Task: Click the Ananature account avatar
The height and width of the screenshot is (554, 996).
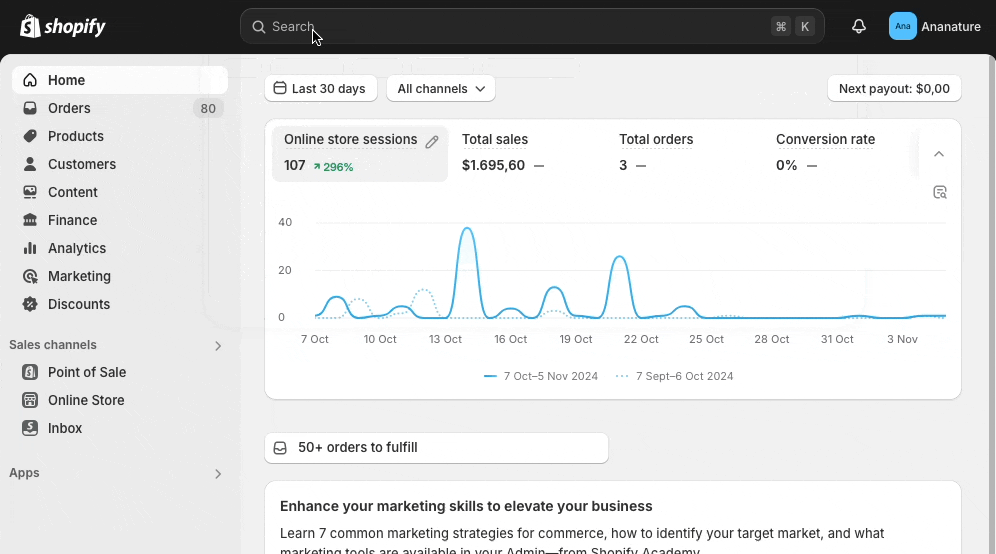Action: click(902, 27)
